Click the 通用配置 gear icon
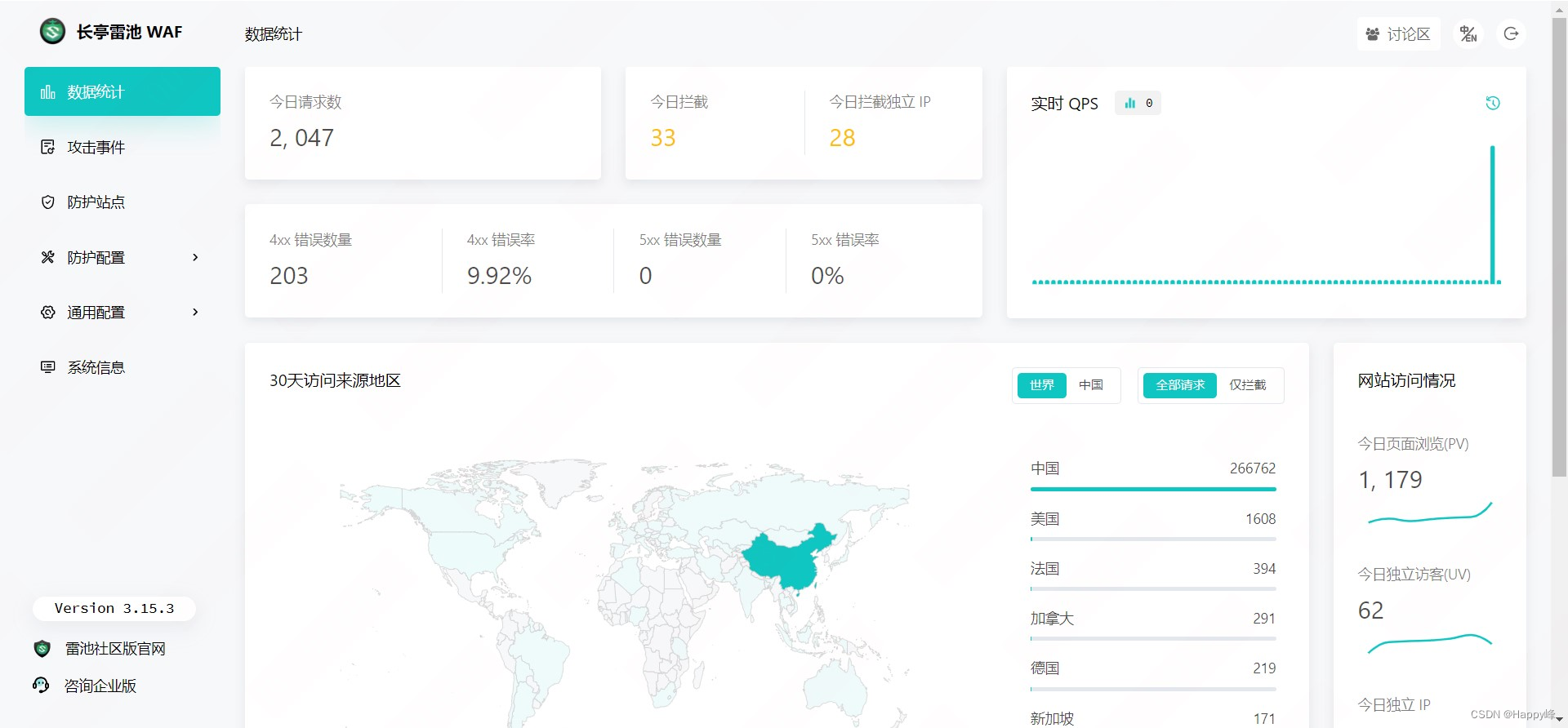Viewport: 1568px width, 728px height. [48, 312]
